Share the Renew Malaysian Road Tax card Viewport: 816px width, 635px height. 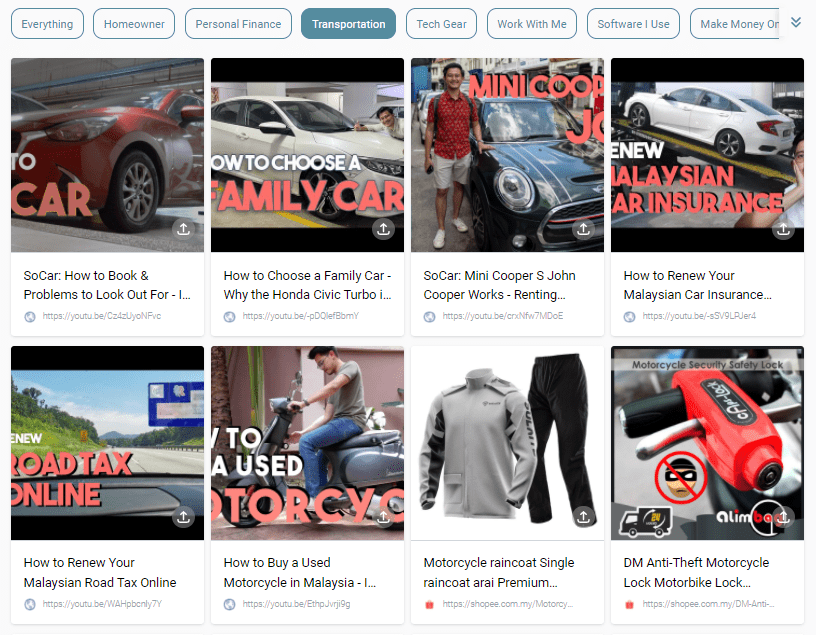[184, 517]
